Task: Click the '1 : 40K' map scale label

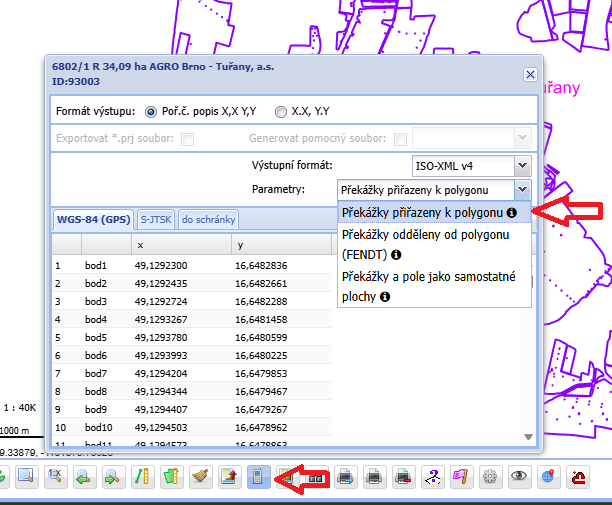Action: tap(20, 408)
